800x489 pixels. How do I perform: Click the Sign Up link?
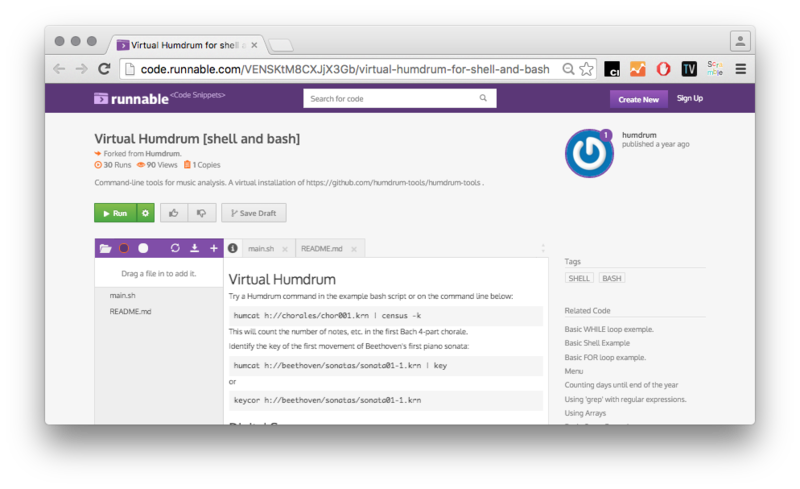690,98
